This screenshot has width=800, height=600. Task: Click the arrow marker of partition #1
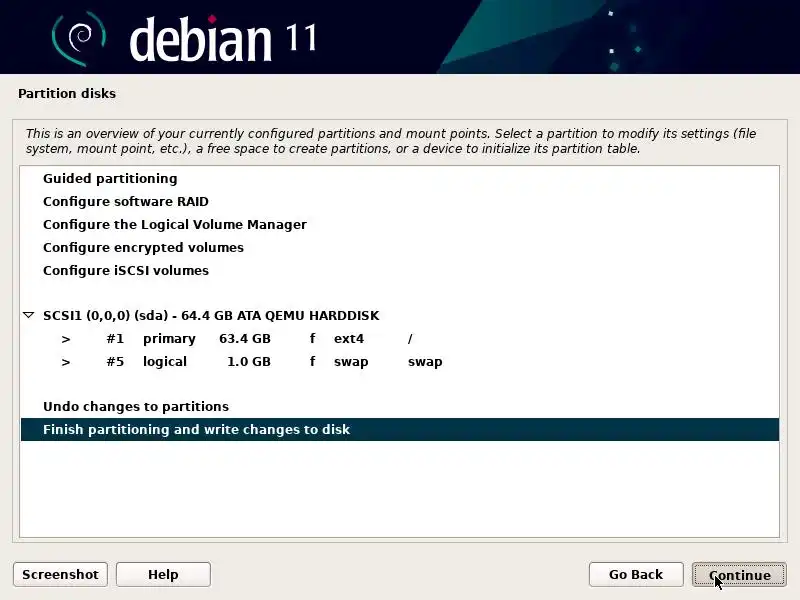[x=66, y=339]
